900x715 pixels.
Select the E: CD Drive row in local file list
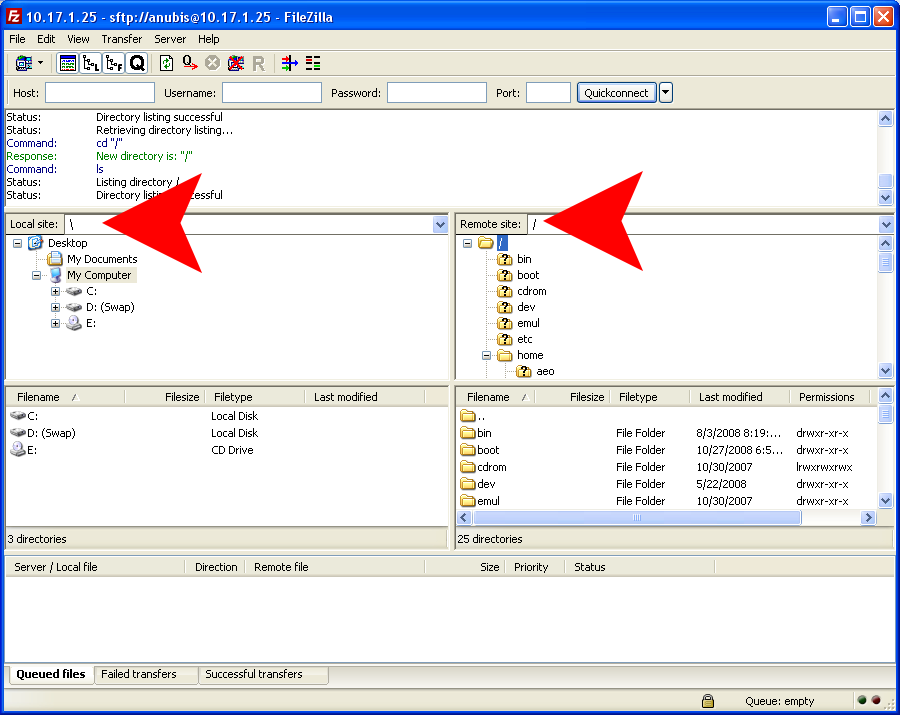(227, 450)
